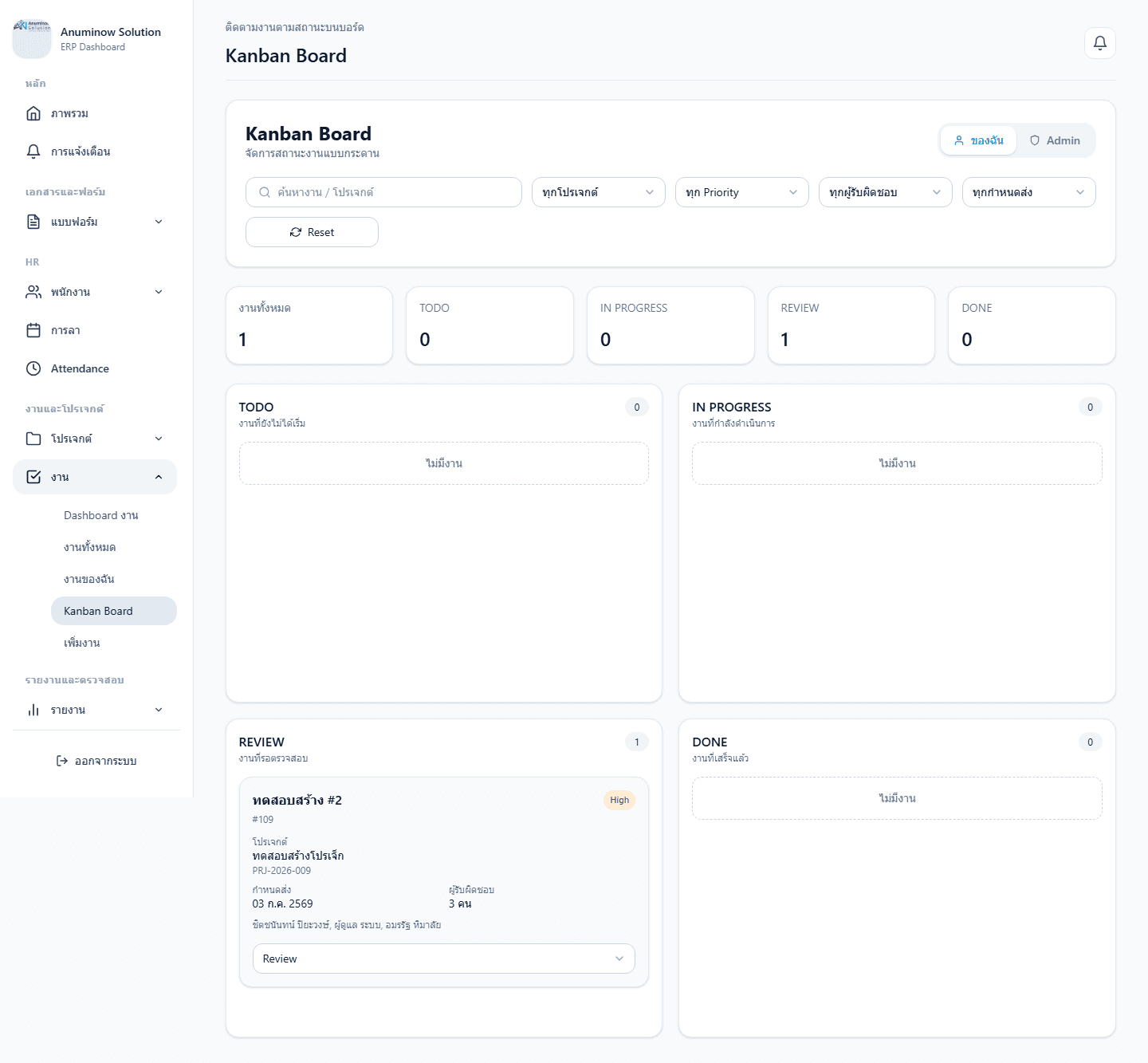The width and height of the screenshot is (1148, 1063).
Task: Click the TODO column ไม่มีงาน placeholder
Action: (444, 463)
